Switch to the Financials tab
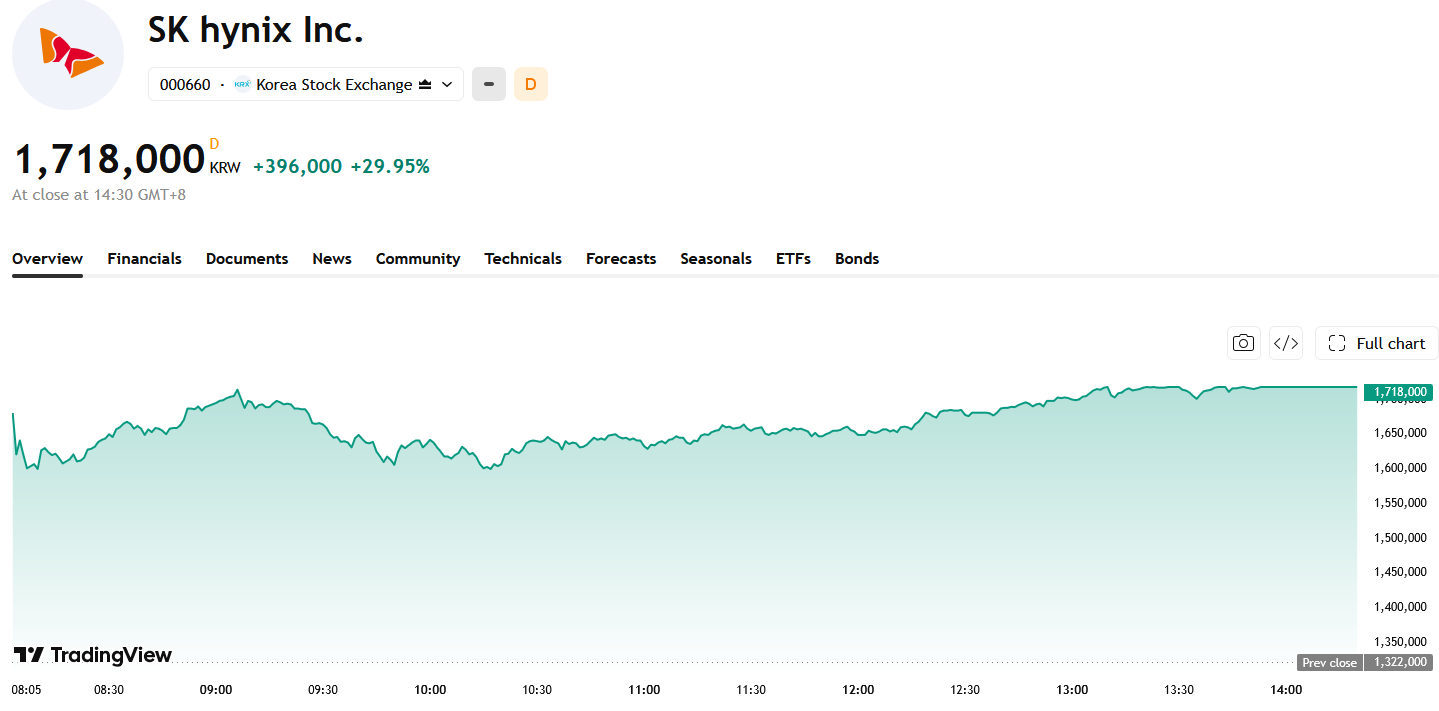1439x711 pixels. point(145,259)
